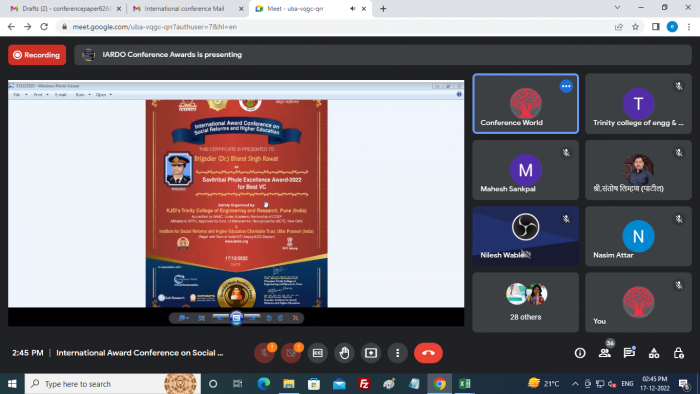Open Excel from the taskbar
The width and height of the screenshot is (700, 394).
pyautogui.click(x=464, y=384)
